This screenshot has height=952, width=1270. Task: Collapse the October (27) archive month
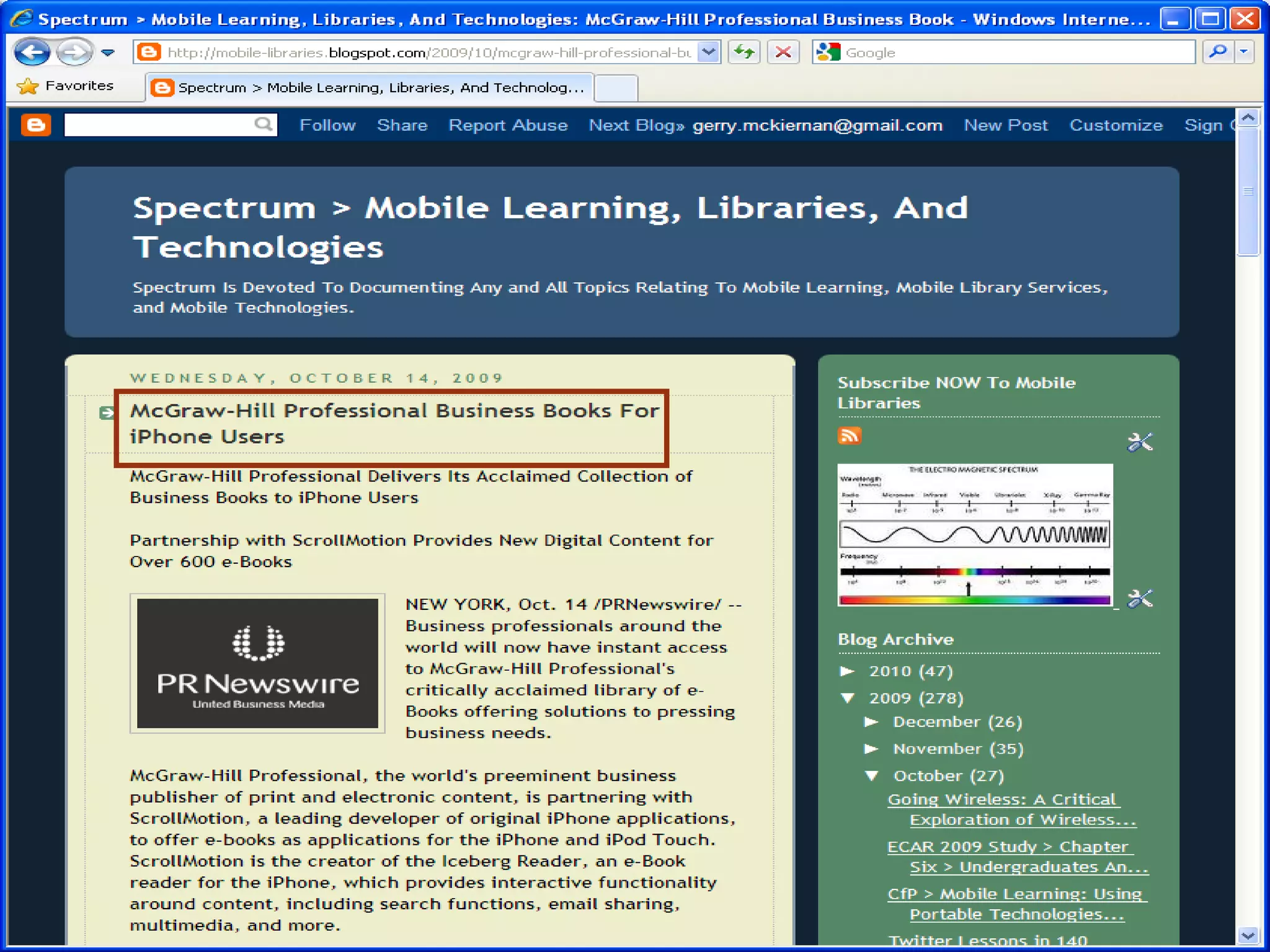click(x=871, y=775)
